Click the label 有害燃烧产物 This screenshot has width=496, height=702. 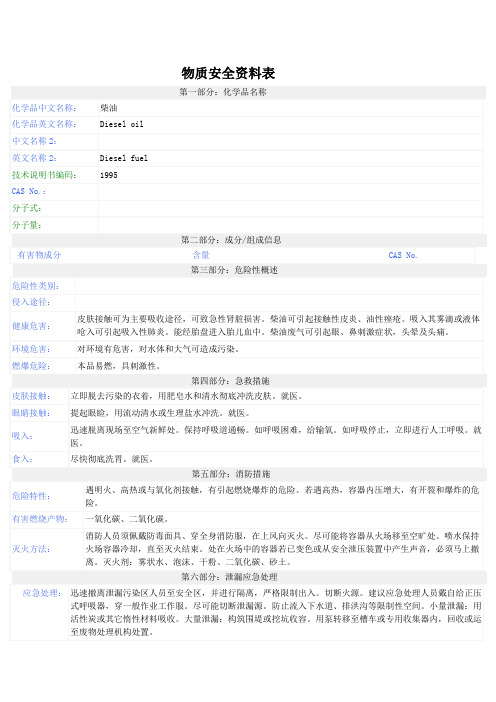[x=40, y=519]
